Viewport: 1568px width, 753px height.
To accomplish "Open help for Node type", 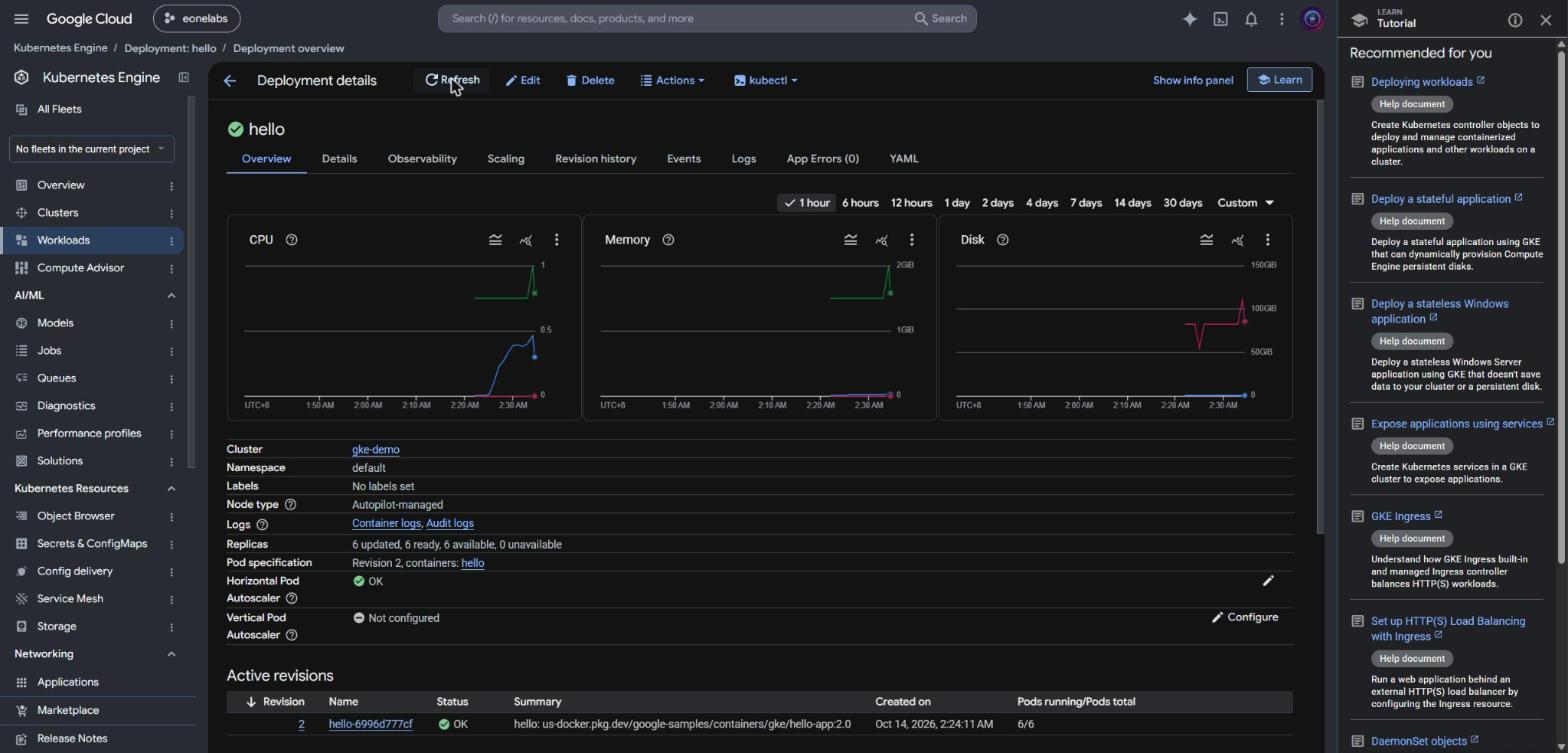I will [290, 505].
